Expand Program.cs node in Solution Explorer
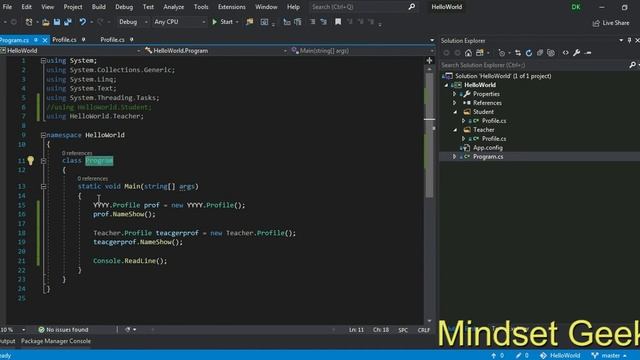Image resolution: width=640 pixels, height=360 pixels. pos(454,157)
